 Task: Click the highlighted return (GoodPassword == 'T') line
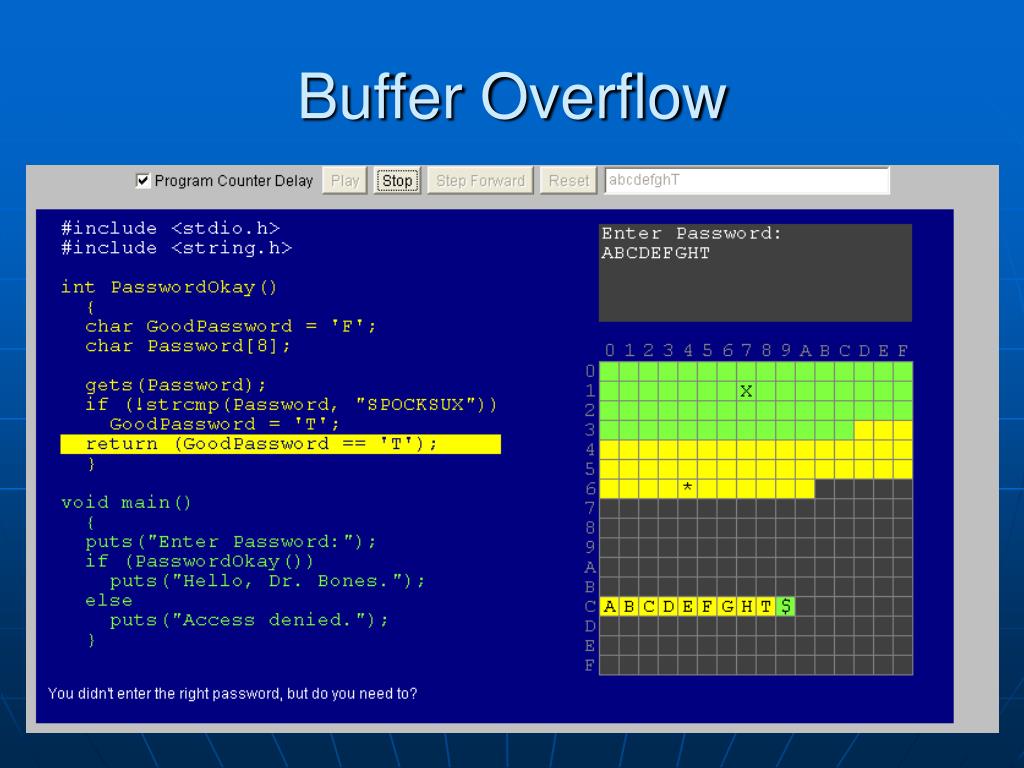(x=280, y=444)
